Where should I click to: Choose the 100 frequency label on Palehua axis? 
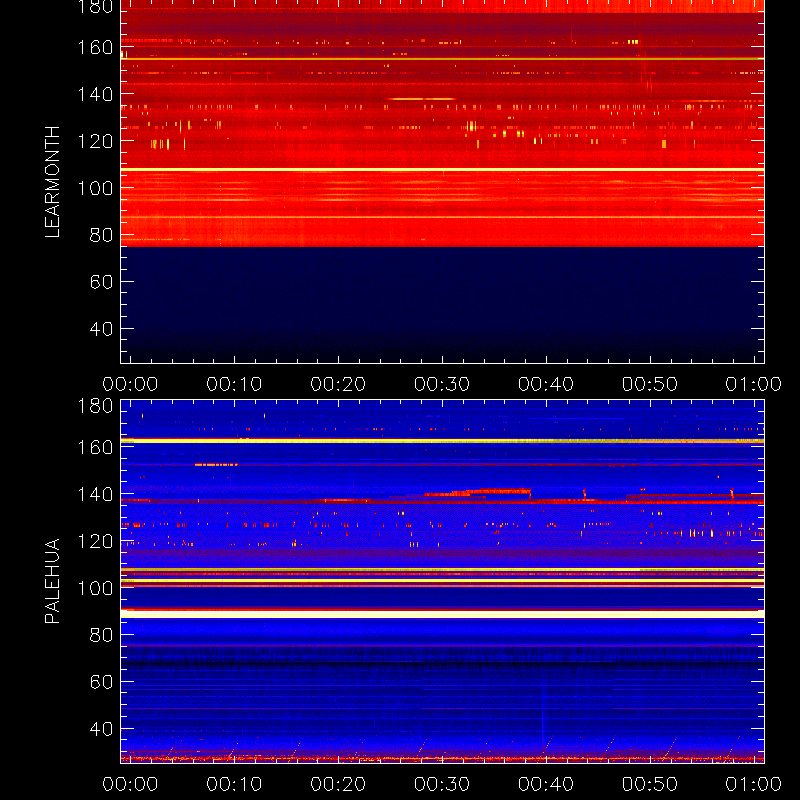point(95,588)
